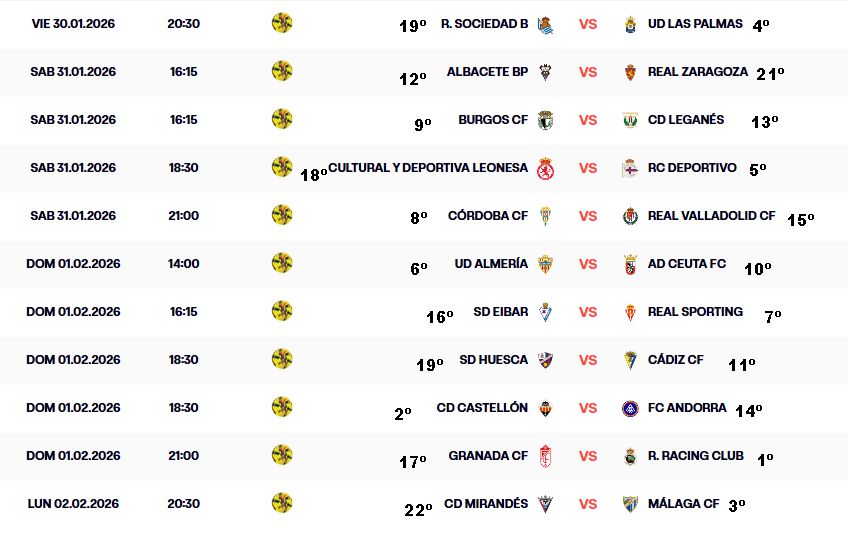
Task: Open the Cultural y Deportiva Leonesa link
Action: click(x=428, y=168)
